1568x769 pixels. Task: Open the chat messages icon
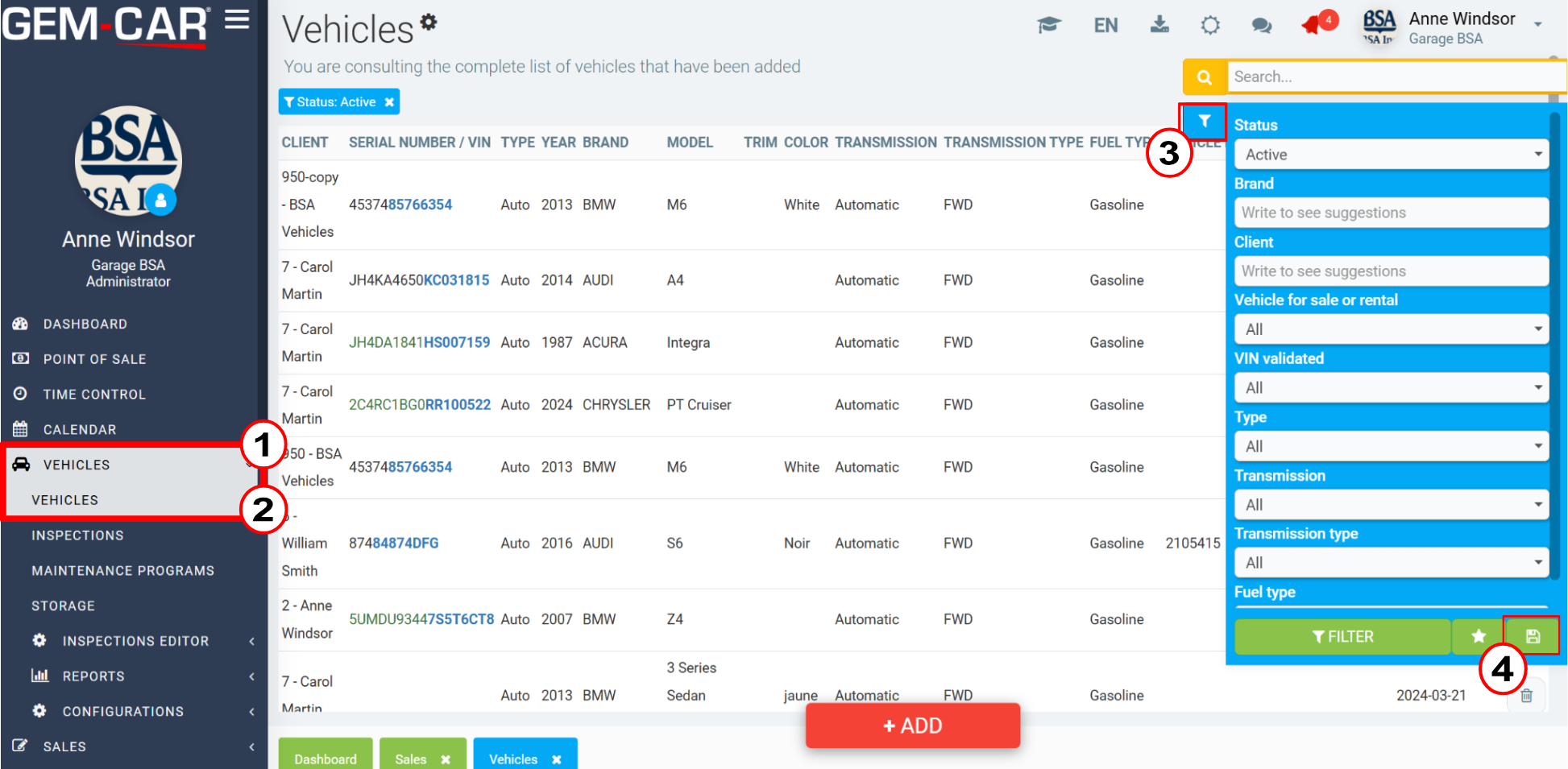pos(1261,26)
